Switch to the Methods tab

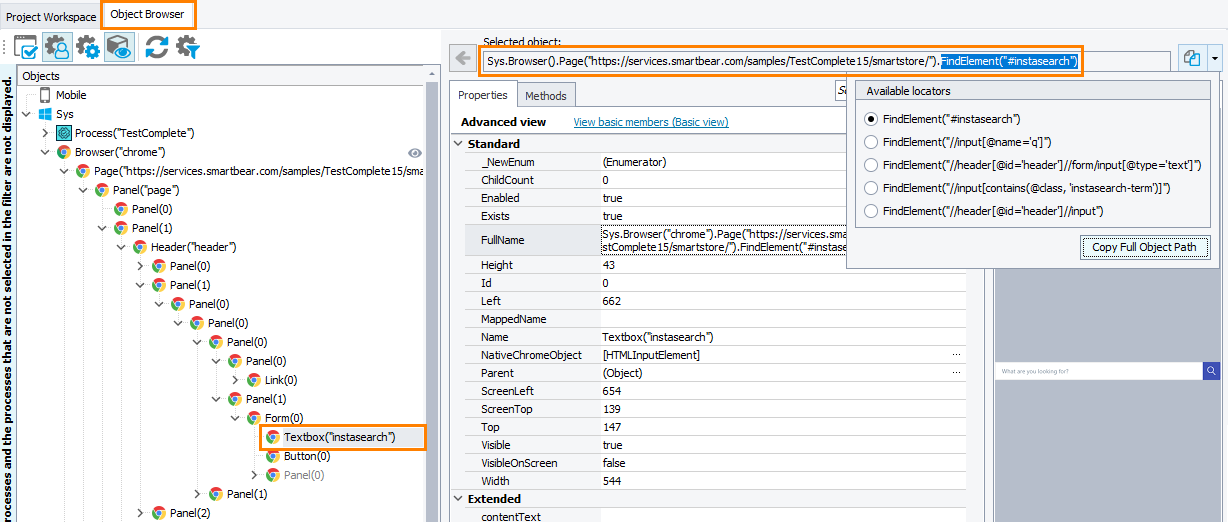tap(545, 96)
